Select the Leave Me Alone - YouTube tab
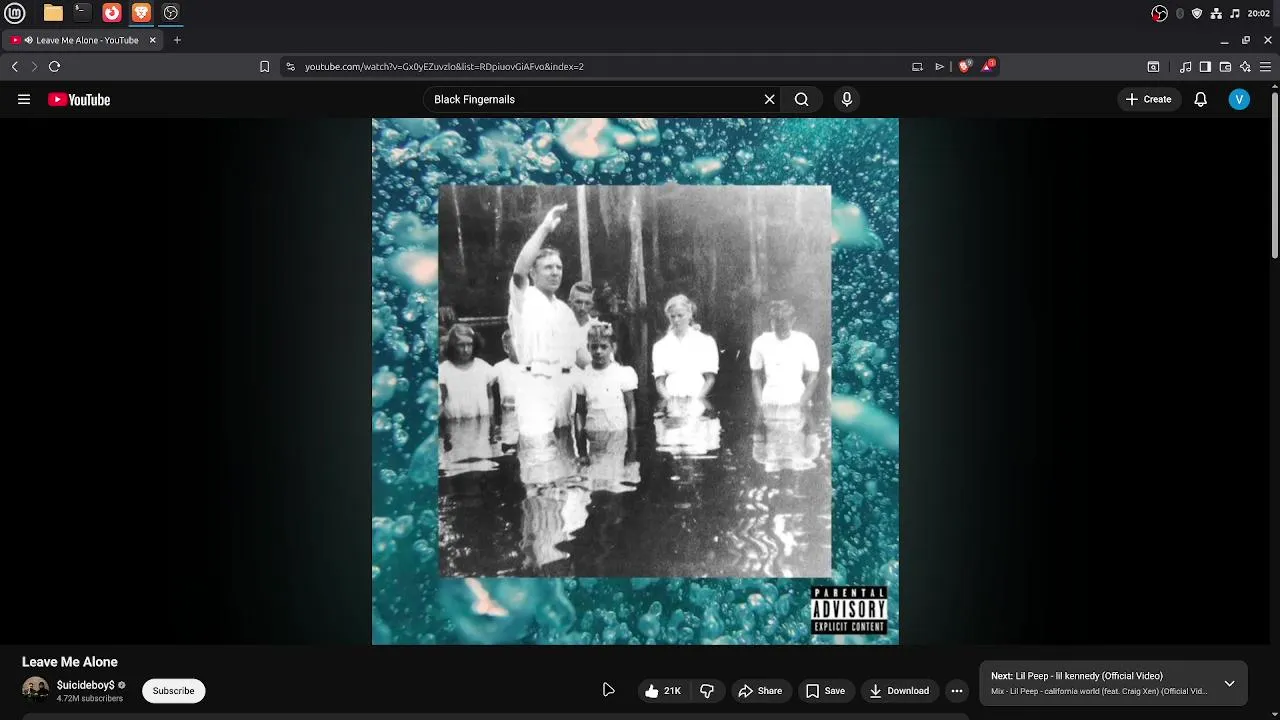This screenshot has width=1280, height=720. [x=84, y=40]
